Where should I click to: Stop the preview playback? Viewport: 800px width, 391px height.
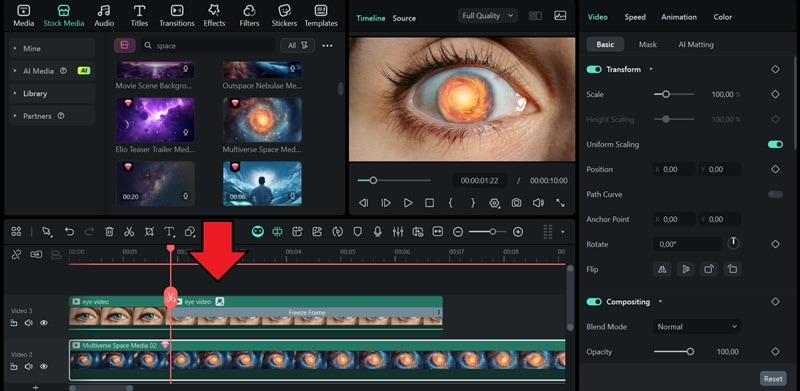(430, 203)
